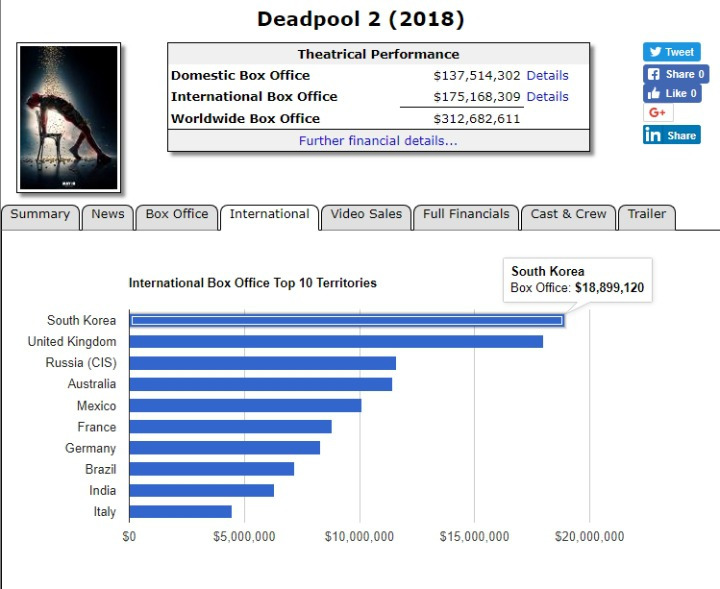
Task: Select the Germany chart bar
Action: [x=225, y=448]
